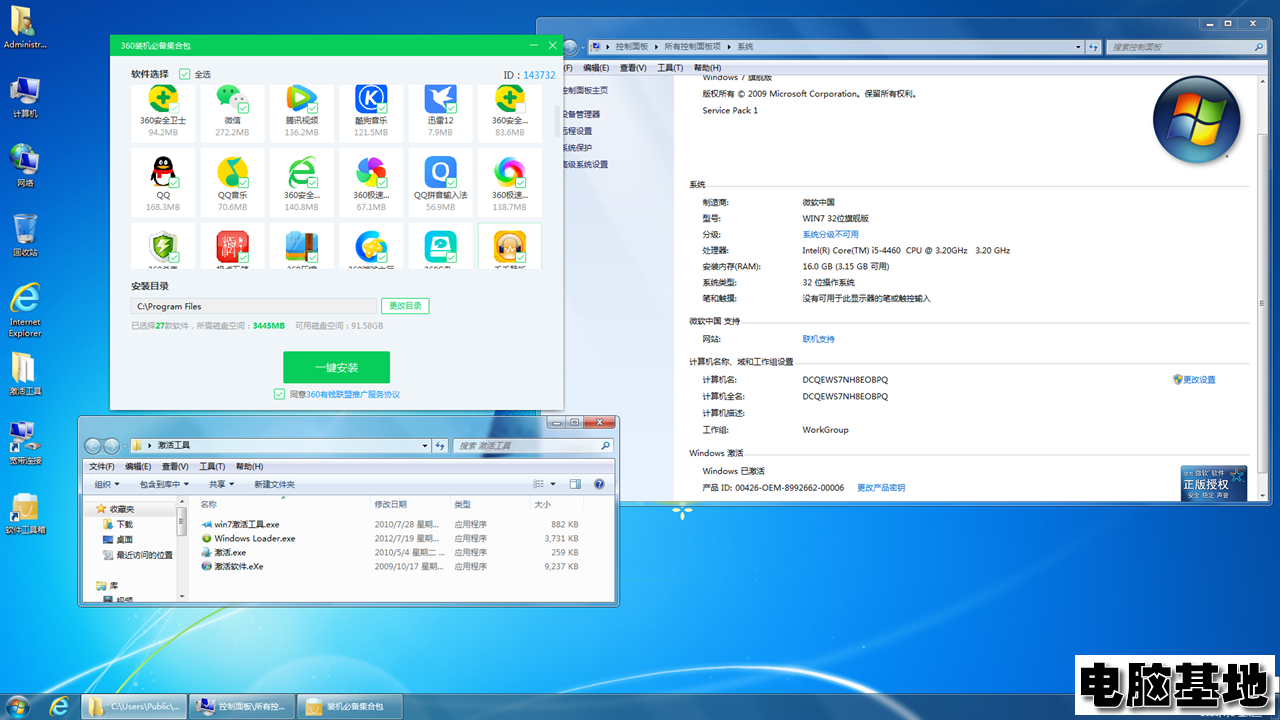This screenshot has width=1280, height=720.
Task: Click the C:\Program Files install path field
Action: 254,306
